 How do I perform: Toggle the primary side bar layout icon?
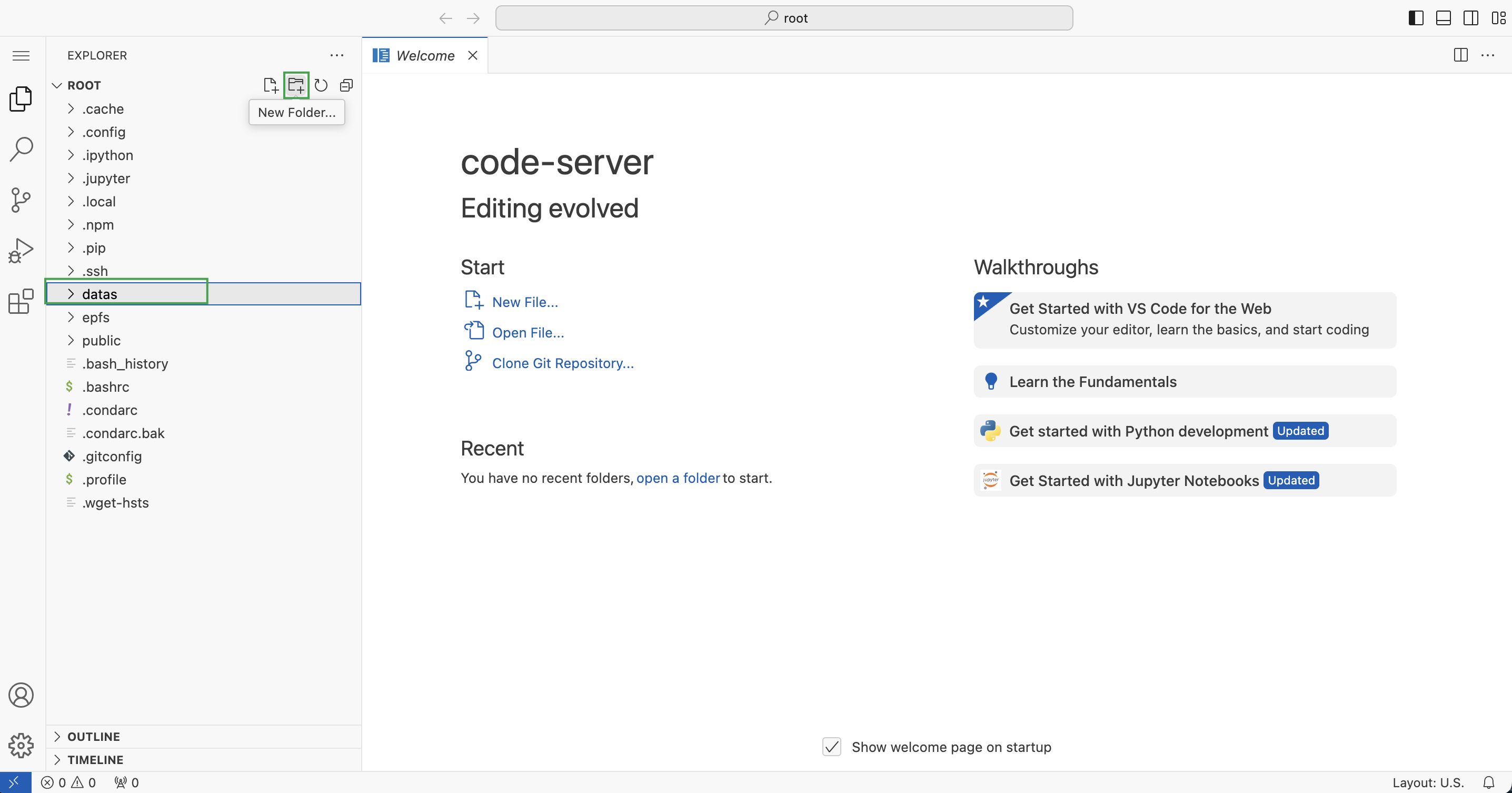click(1416, 18)
